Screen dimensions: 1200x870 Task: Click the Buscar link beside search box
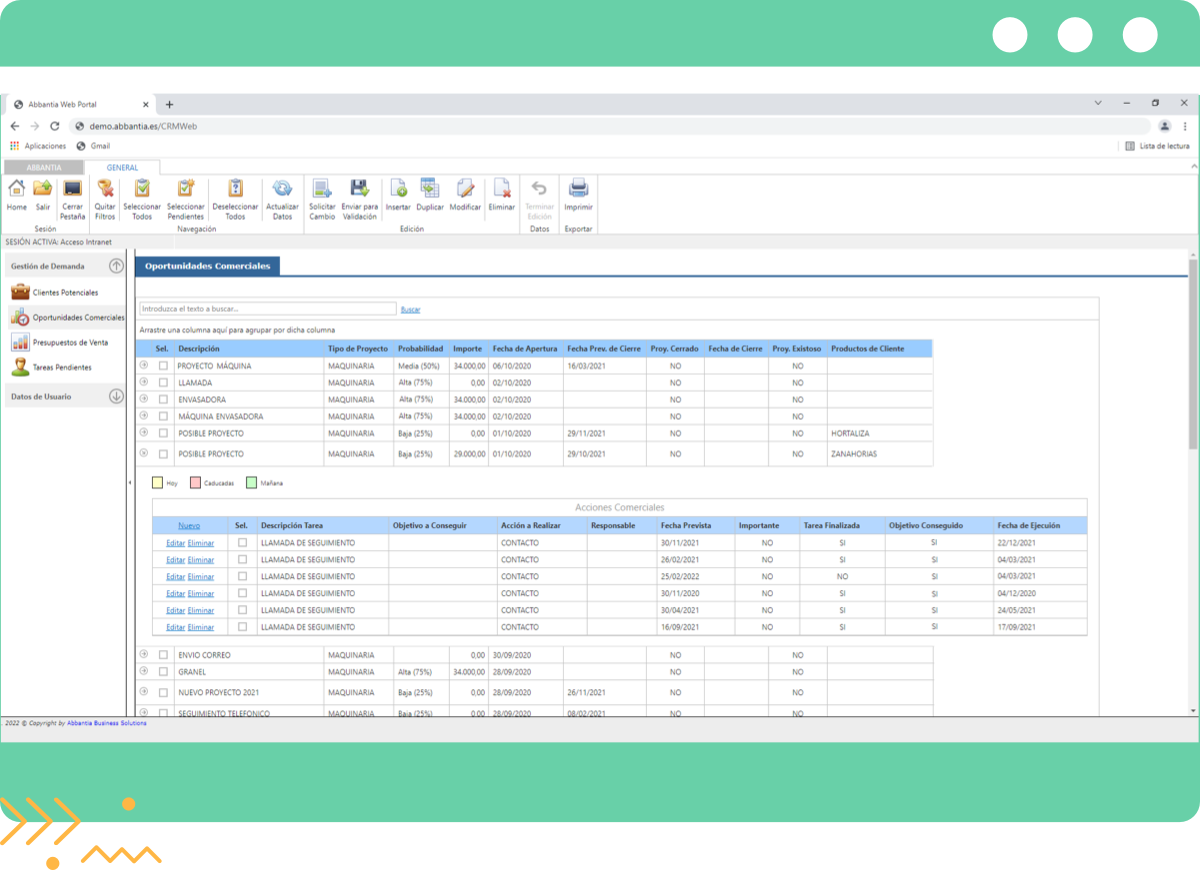410,310
